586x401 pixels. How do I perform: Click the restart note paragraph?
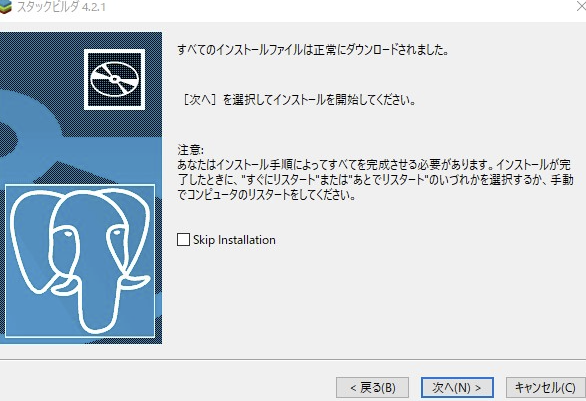pyautogui.click(x=375, y=179)
